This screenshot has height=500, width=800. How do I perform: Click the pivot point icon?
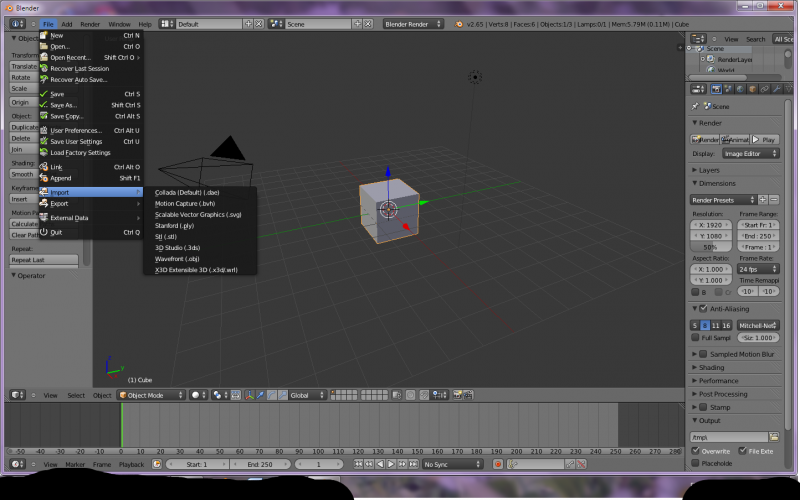tap(220, 395)
